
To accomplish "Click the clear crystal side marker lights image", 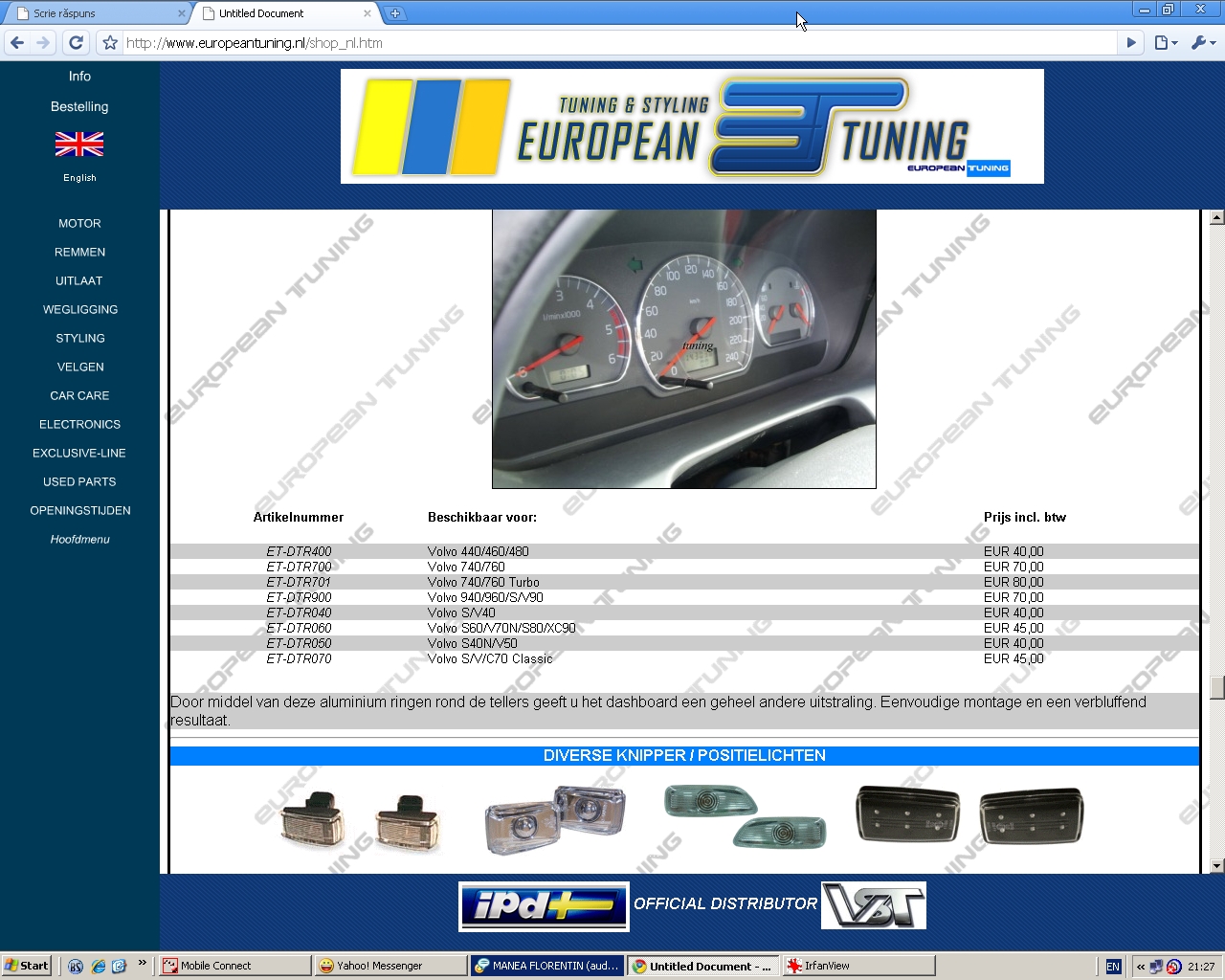I will [555, 819].
